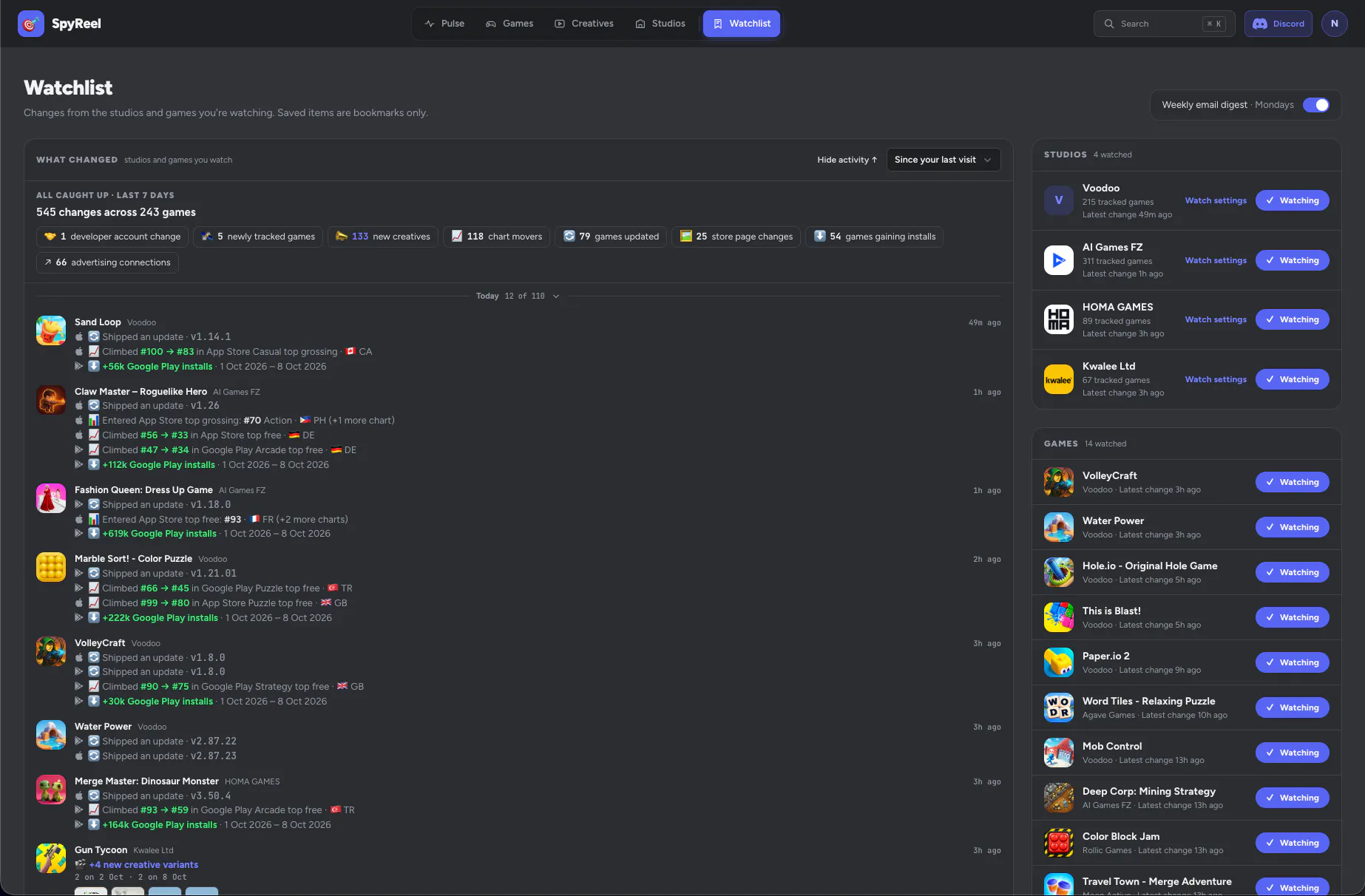
Task: Open +4 new creative variants link
Action: [143, 865]
